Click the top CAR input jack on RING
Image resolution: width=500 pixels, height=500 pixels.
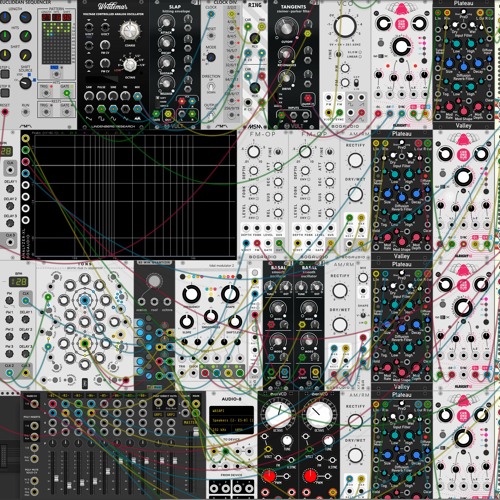click(x=248, y=27)
